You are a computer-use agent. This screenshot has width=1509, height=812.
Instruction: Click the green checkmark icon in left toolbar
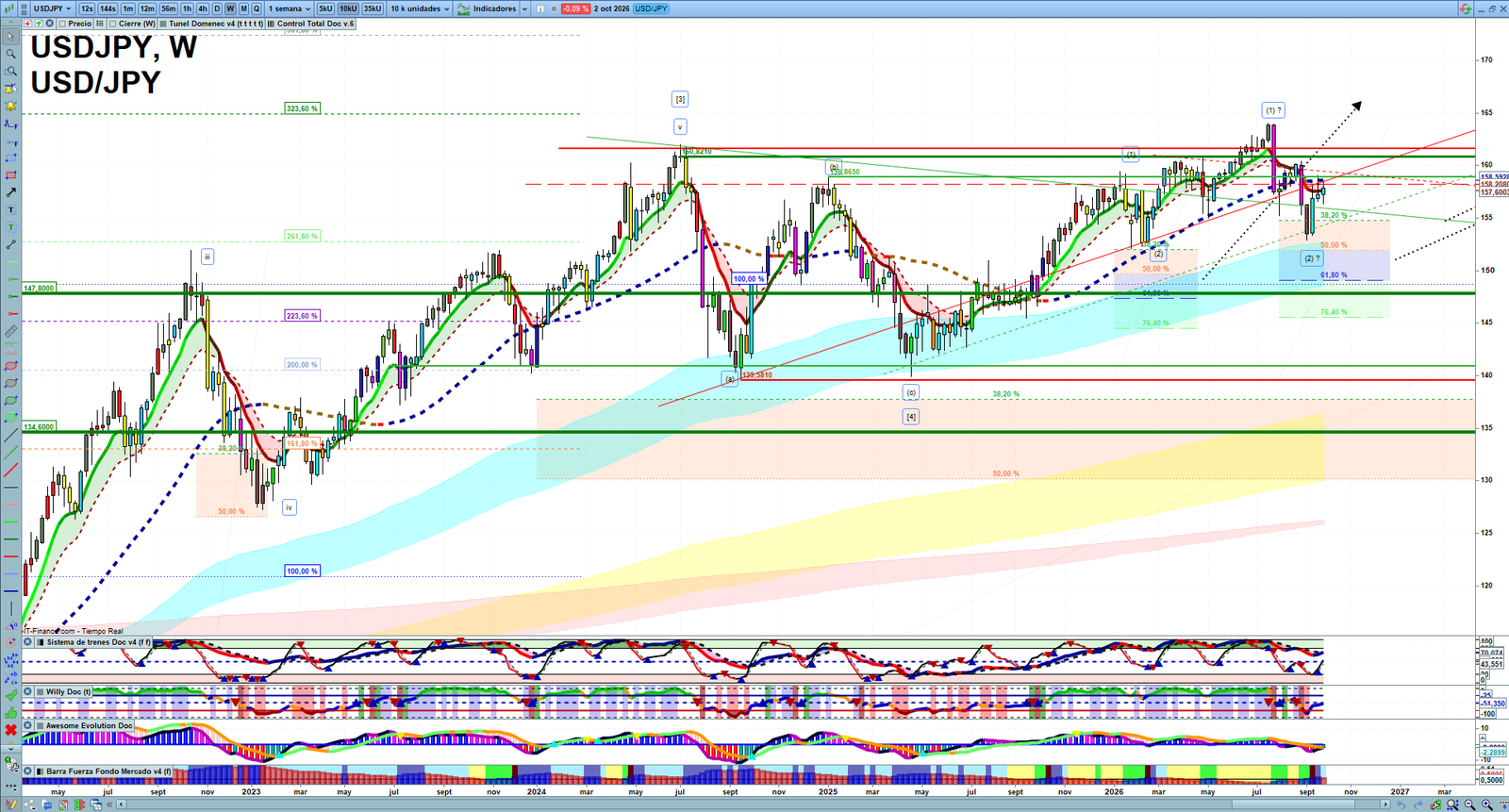[x=10, y=695]
